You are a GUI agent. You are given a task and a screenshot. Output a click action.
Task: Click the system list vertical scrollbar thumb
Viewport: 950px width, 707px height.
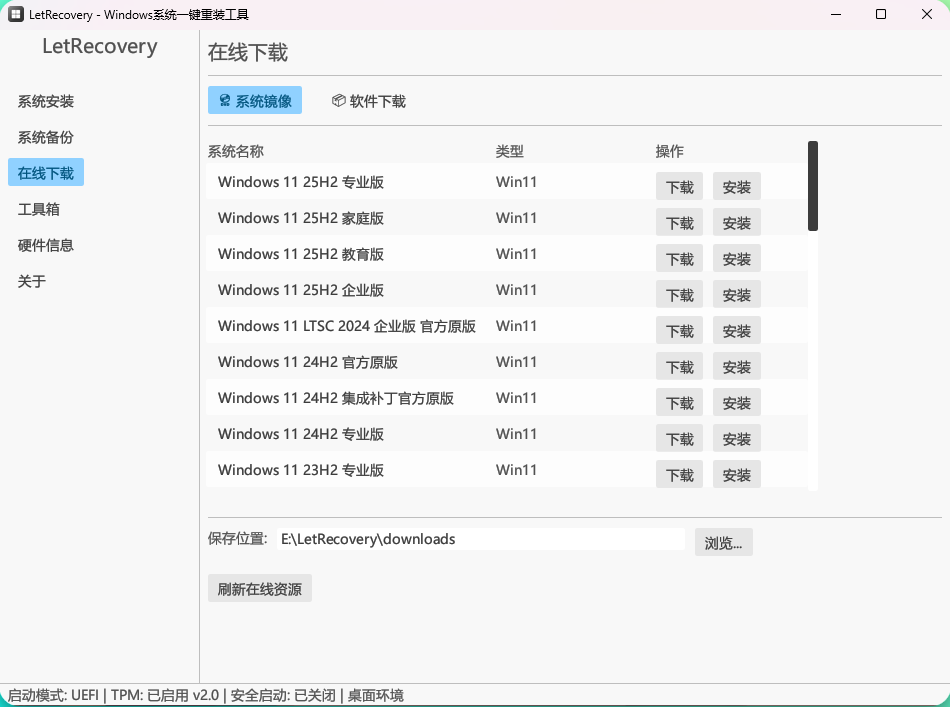[812, 186]
